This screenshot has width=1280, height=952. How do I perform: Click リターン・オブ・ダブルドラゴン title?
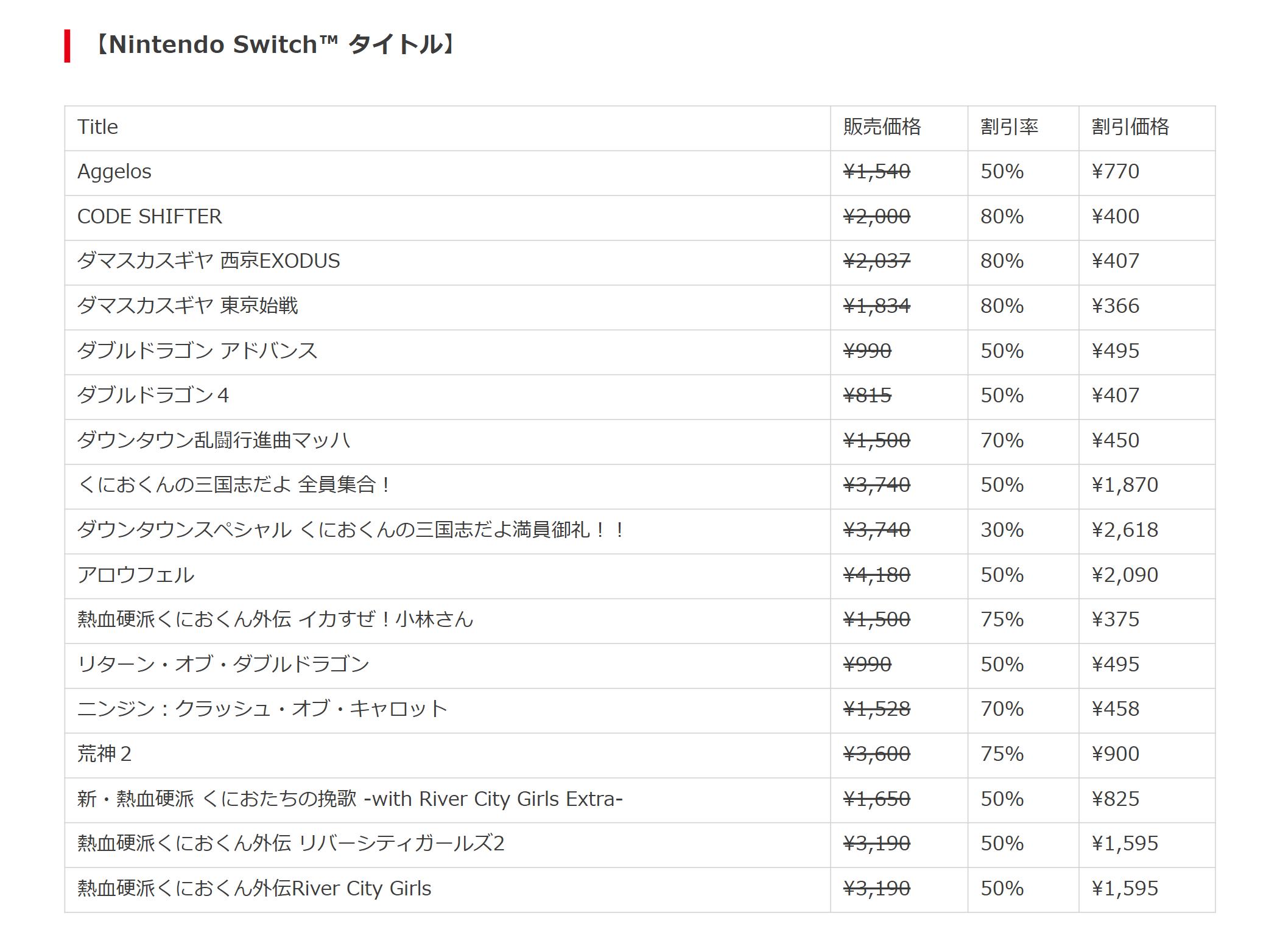223,664
